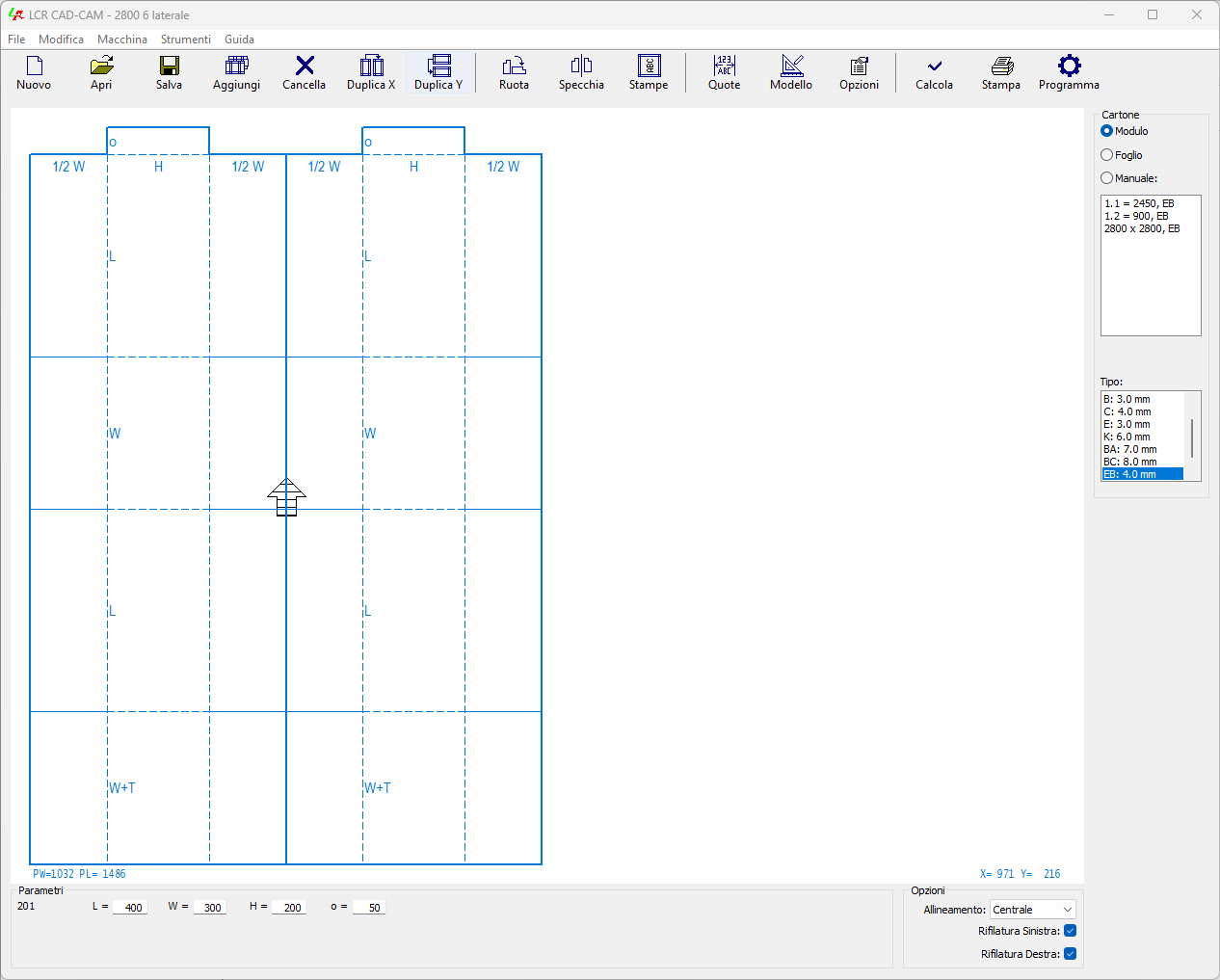Delete with the Cancella X icon
The image size is (1220, 980).
point(305,66)
